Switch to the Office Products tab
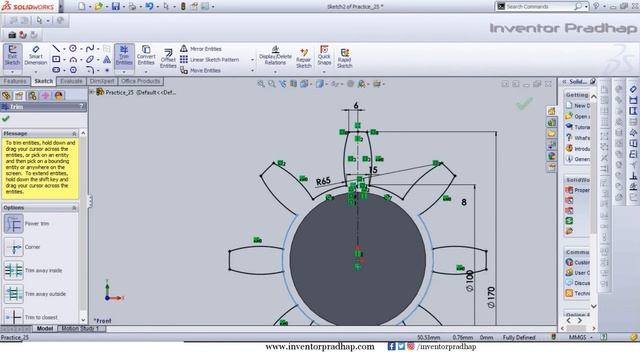Viewport: 640px width, 360px height. [140, 81]
